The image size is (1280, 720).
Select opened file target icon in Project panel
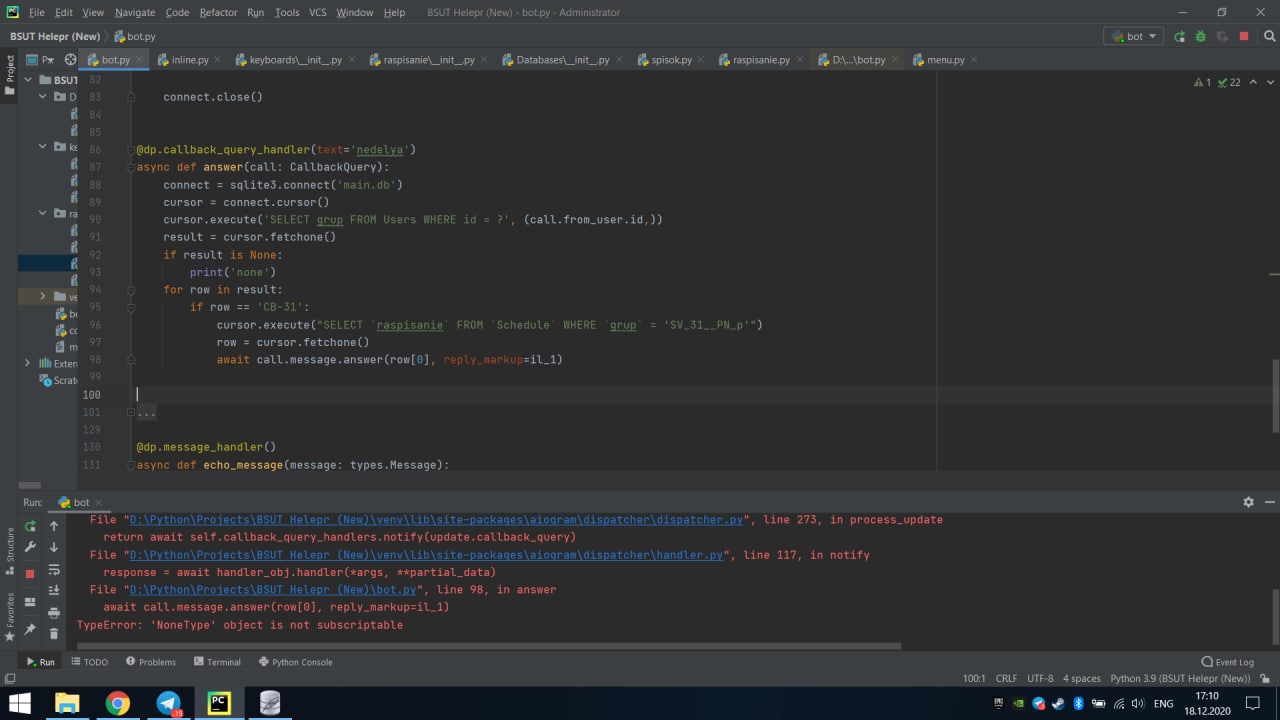tap(69, 60)
